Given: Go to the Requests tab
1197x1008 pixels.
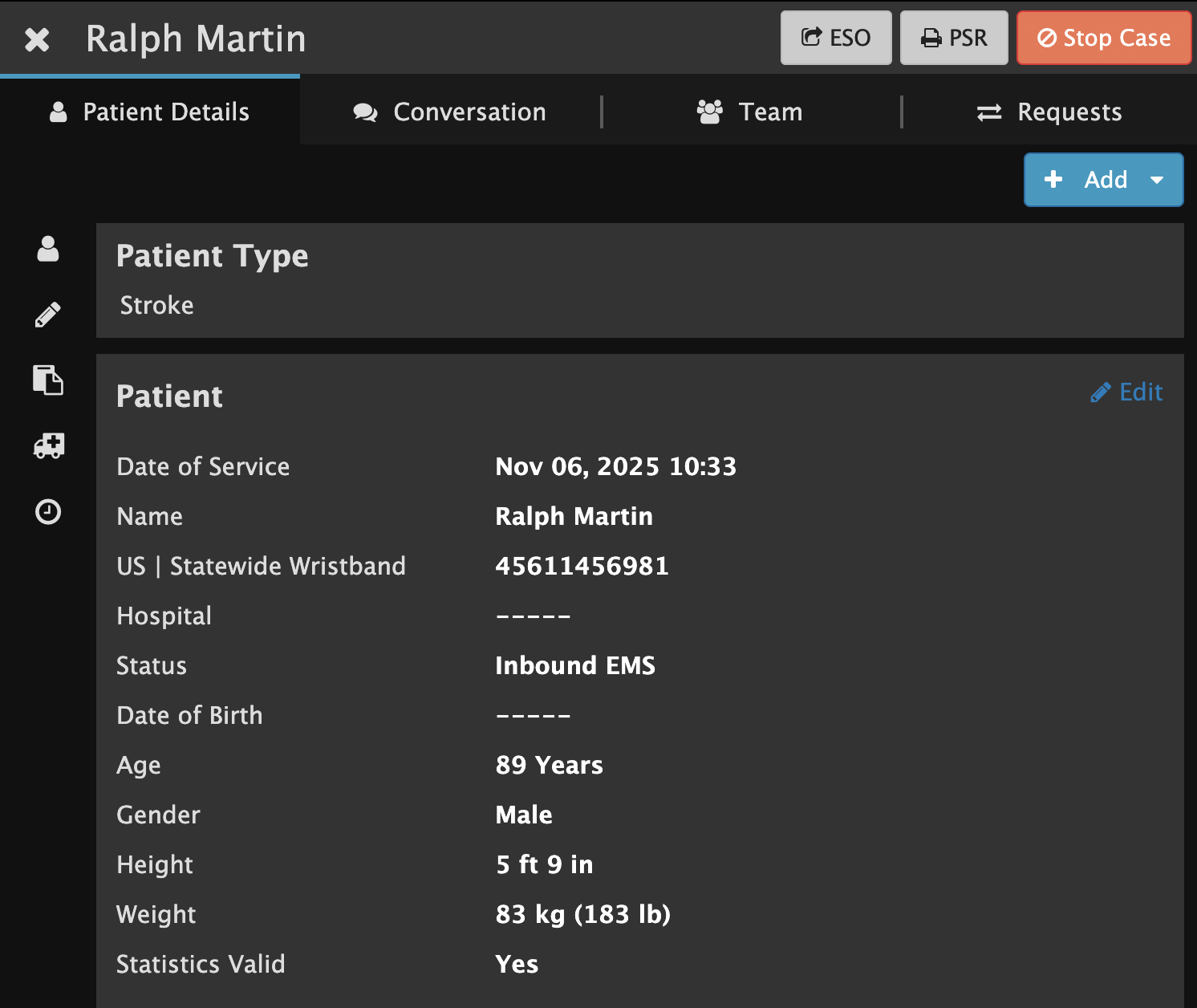Looking at the screenshot, I should 1049,112.
